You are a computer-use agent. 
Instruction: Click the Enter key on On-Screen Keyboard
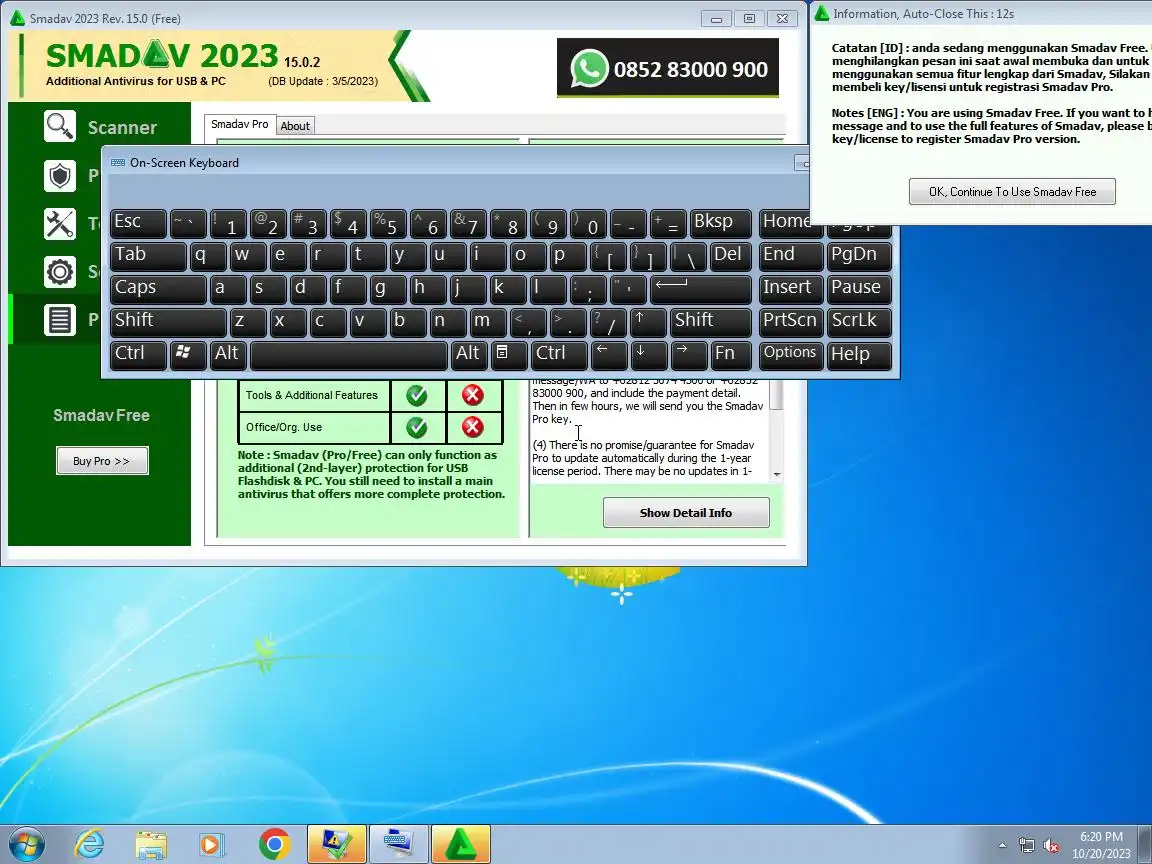pos(700,289)
